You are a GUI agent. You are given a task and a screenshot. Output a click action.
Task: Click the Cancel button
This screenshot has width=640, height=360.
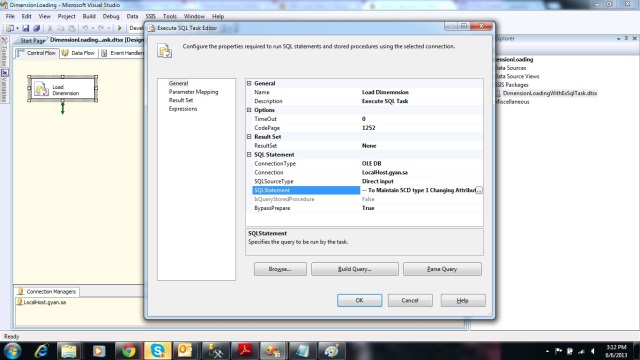[410, 300]
